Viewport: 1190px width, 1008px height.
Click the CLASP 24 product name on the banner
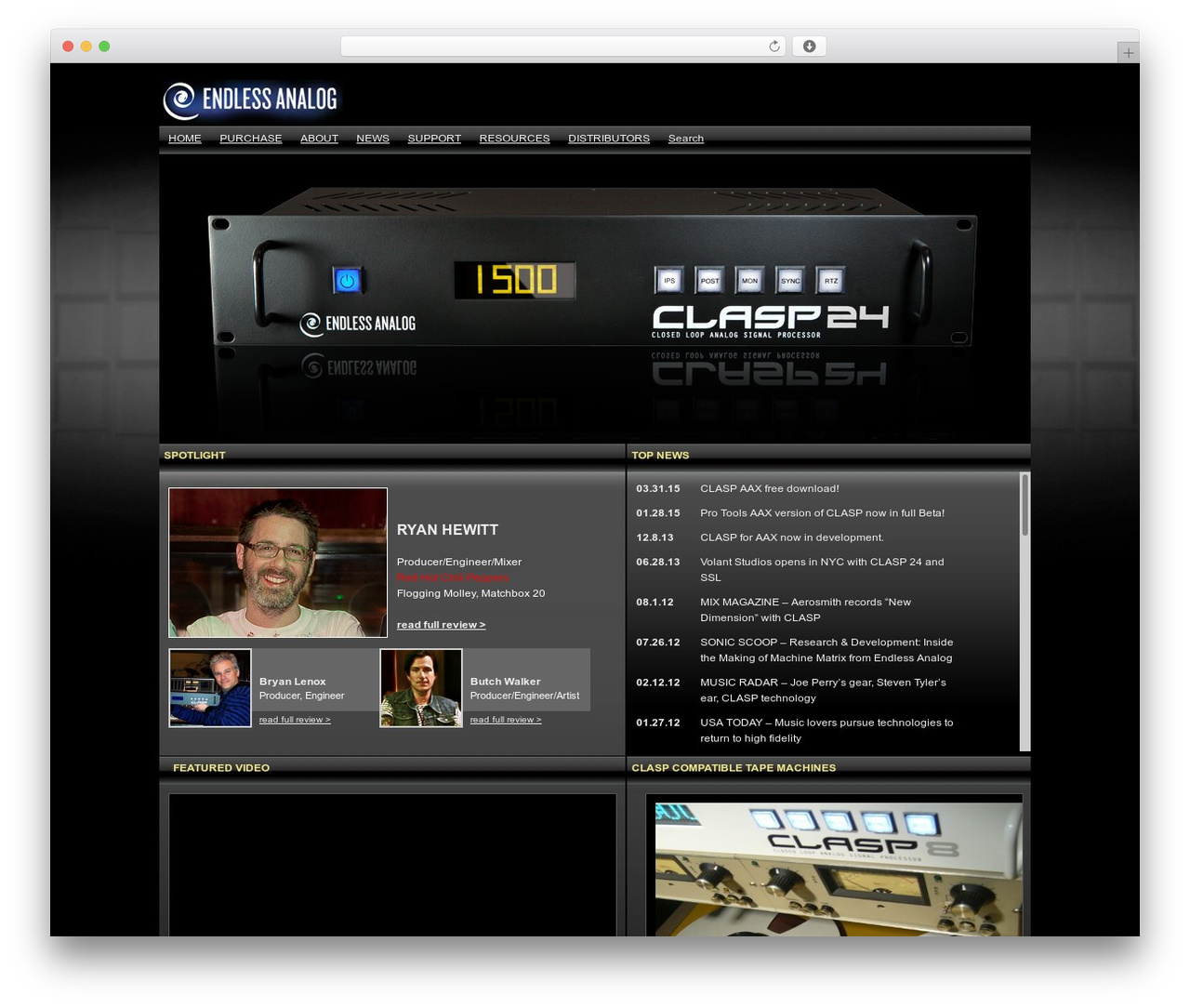pyautogui.click(x=770, y=318)
